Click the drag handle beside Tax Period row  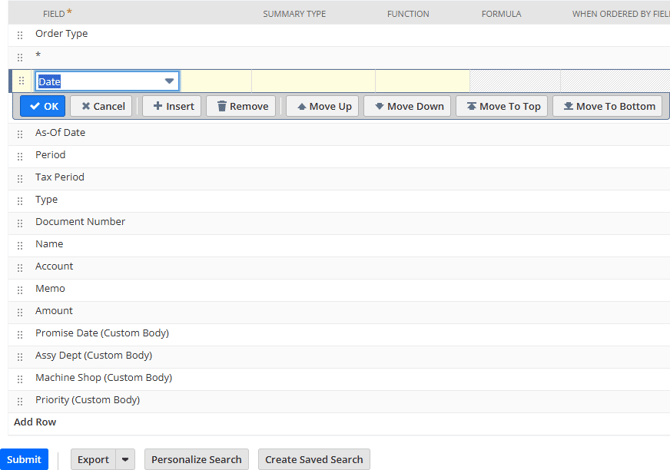coord(20,178)
